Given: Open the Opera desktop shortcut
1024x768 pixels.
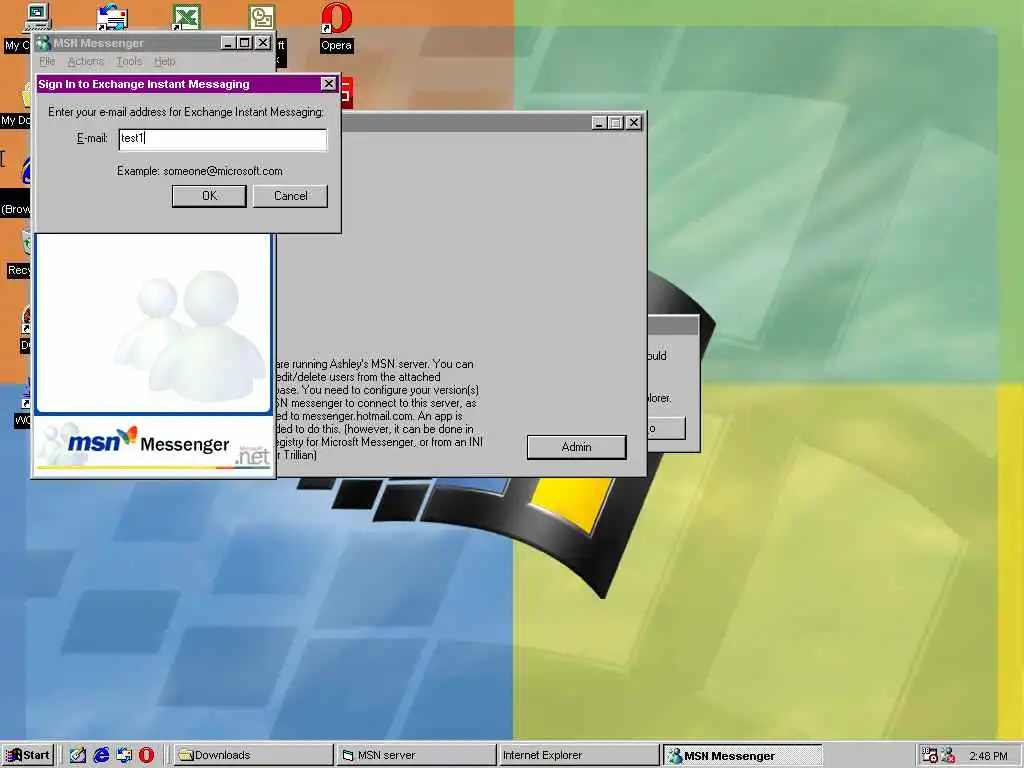Looking at the screenshot, I should point(336,27).
